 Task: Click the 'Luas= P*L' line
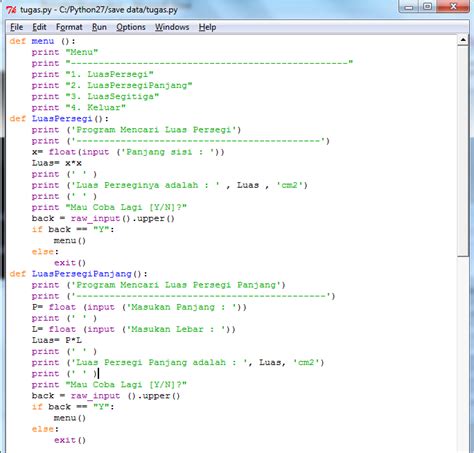[x=57, y=341]
